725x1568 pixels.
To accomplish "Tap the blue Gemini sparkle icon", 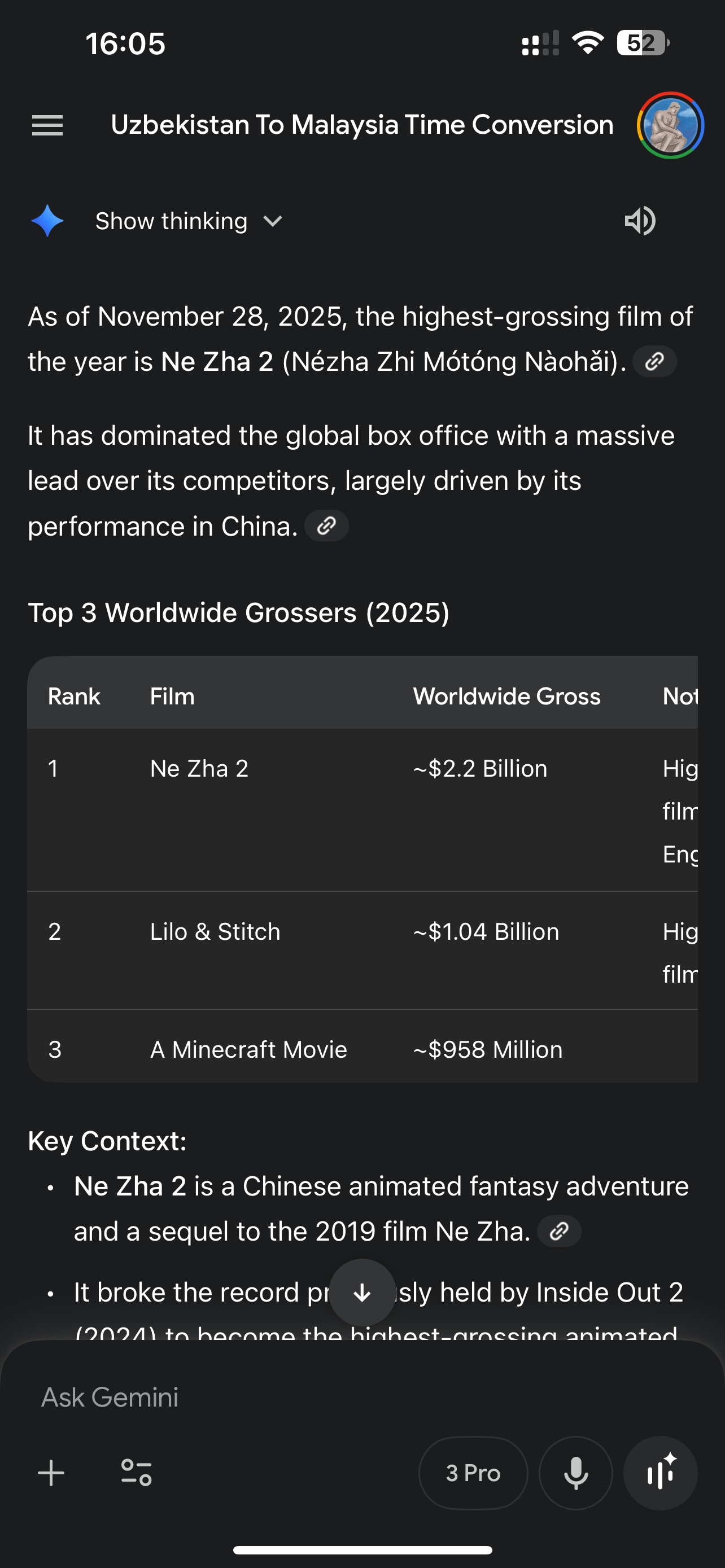I will [47, 221].
